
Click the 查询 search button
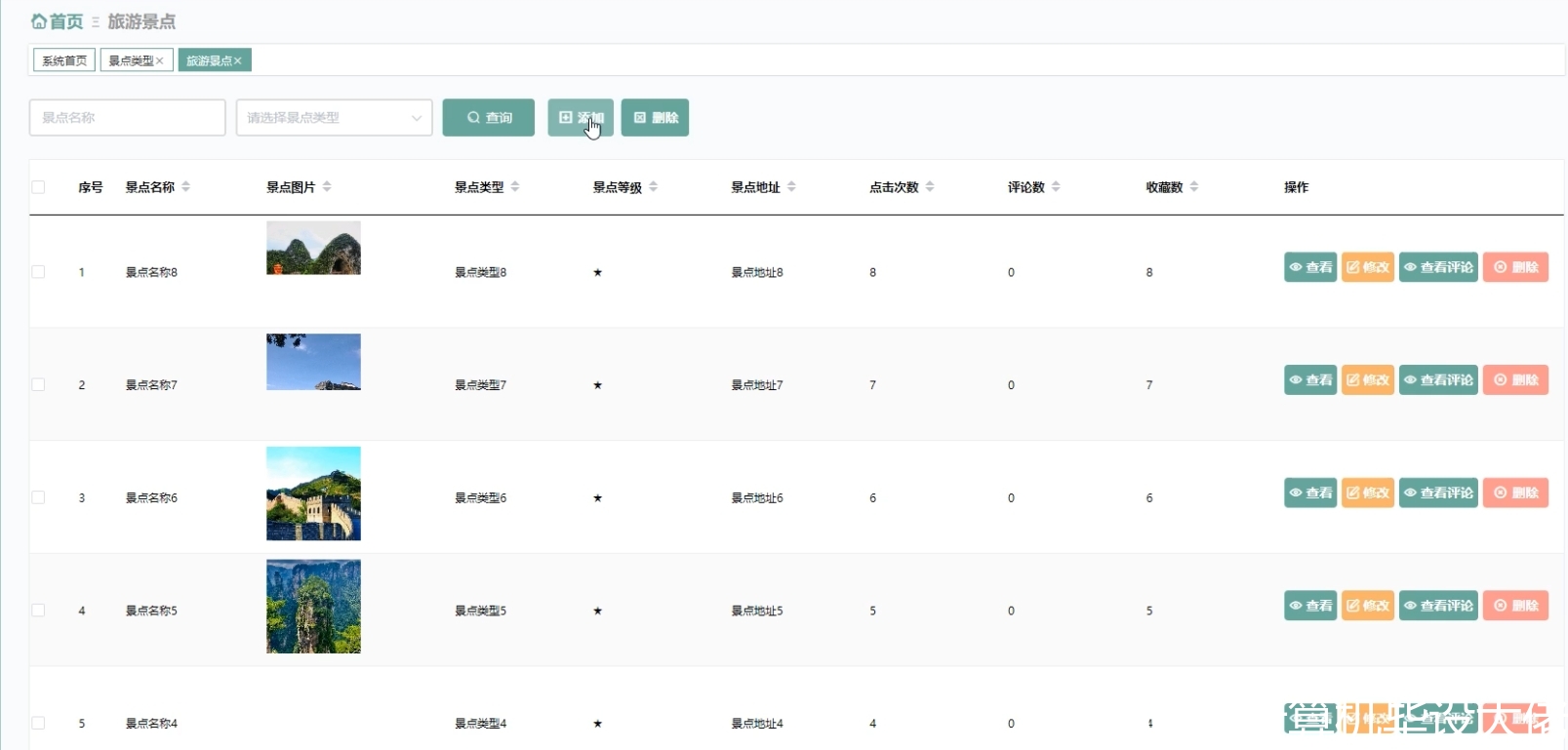(488, 117)
